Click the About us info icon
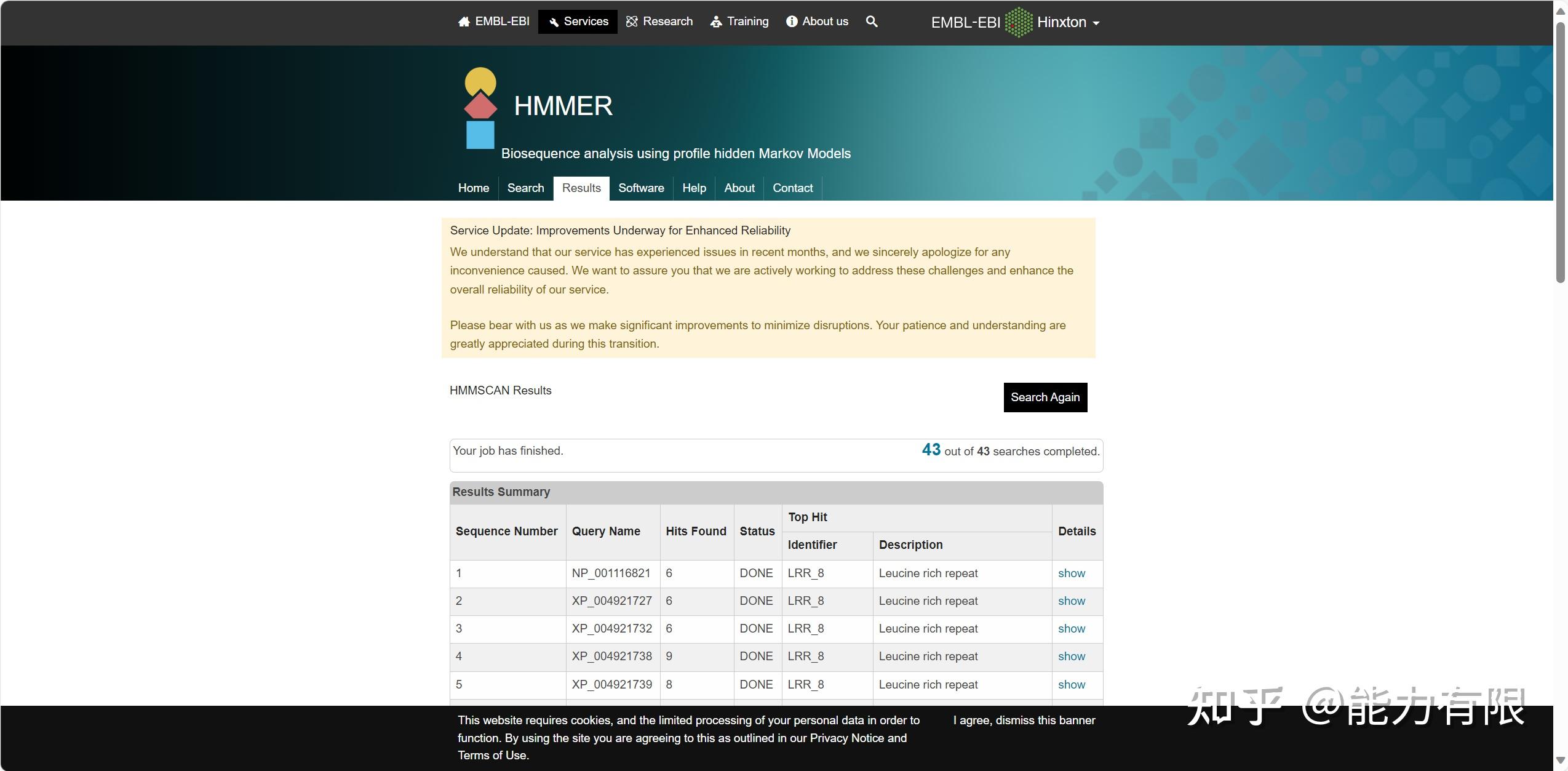 [x=792, y=22]
